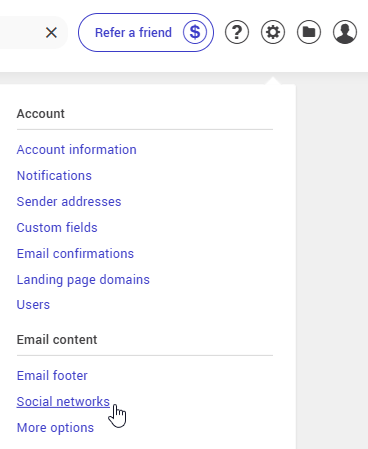The width and height of the screenshot is (368, 449).
Task: Open the help question mark icon
Action: click(237, 32)
